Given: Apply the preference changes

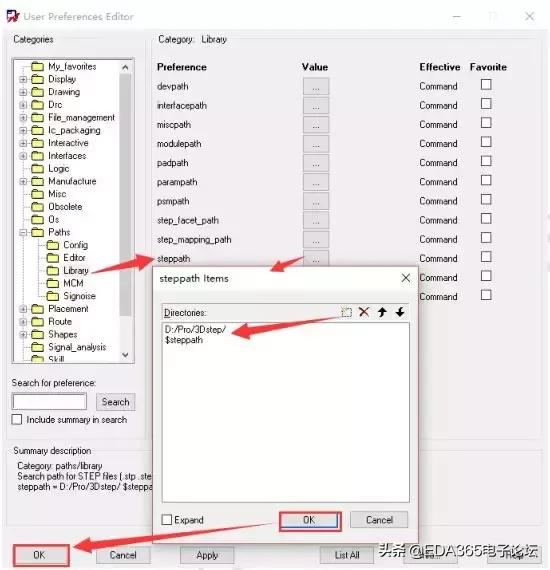Looking at the screenshot, I should [207, 555].
